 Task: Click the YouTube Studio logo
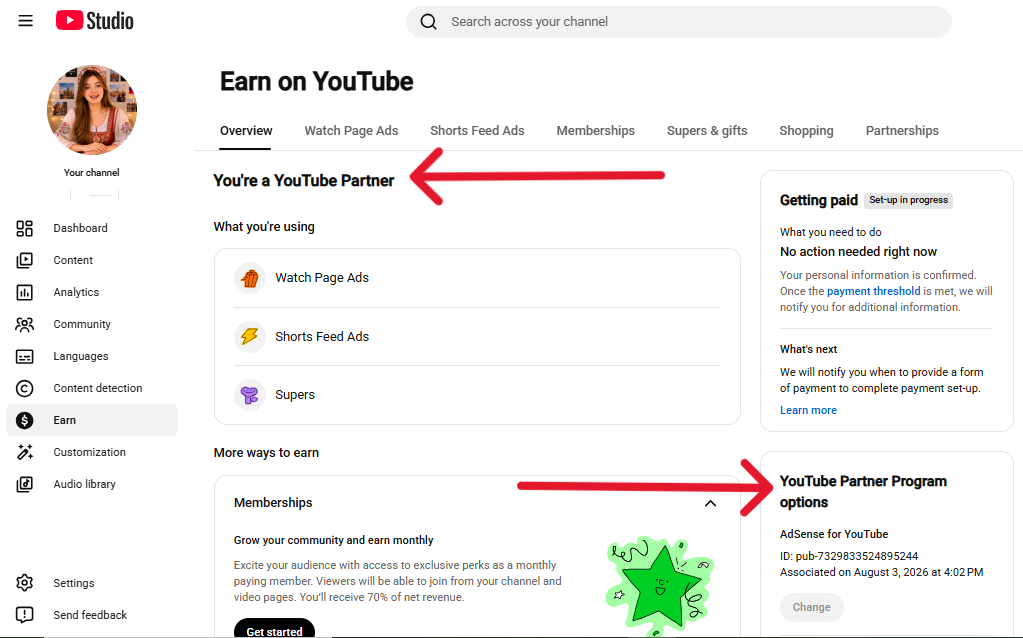point(95,21)
